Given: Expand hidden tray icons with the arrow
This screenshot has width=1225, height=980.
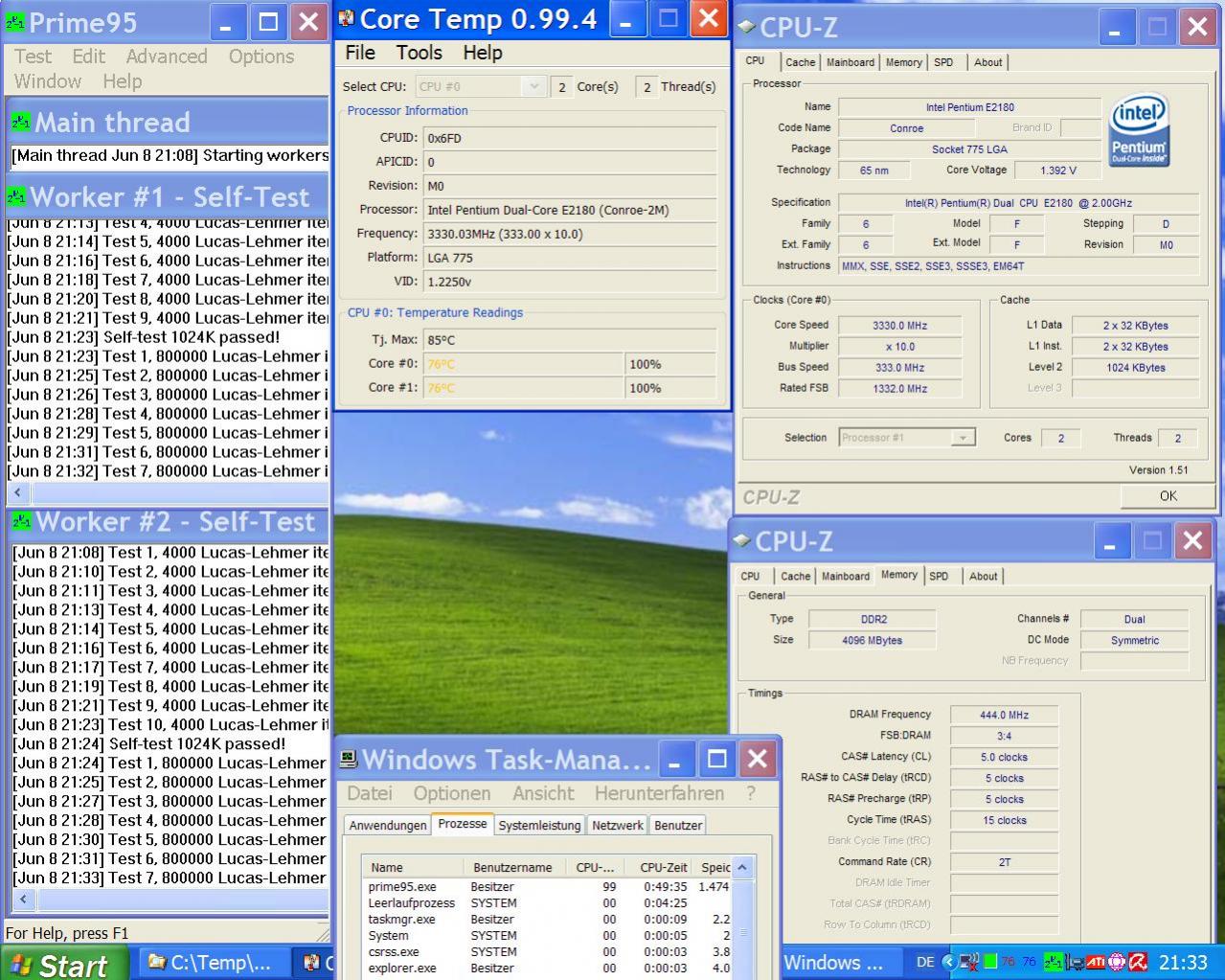Looking at the screenshot, I should [949, 962].
